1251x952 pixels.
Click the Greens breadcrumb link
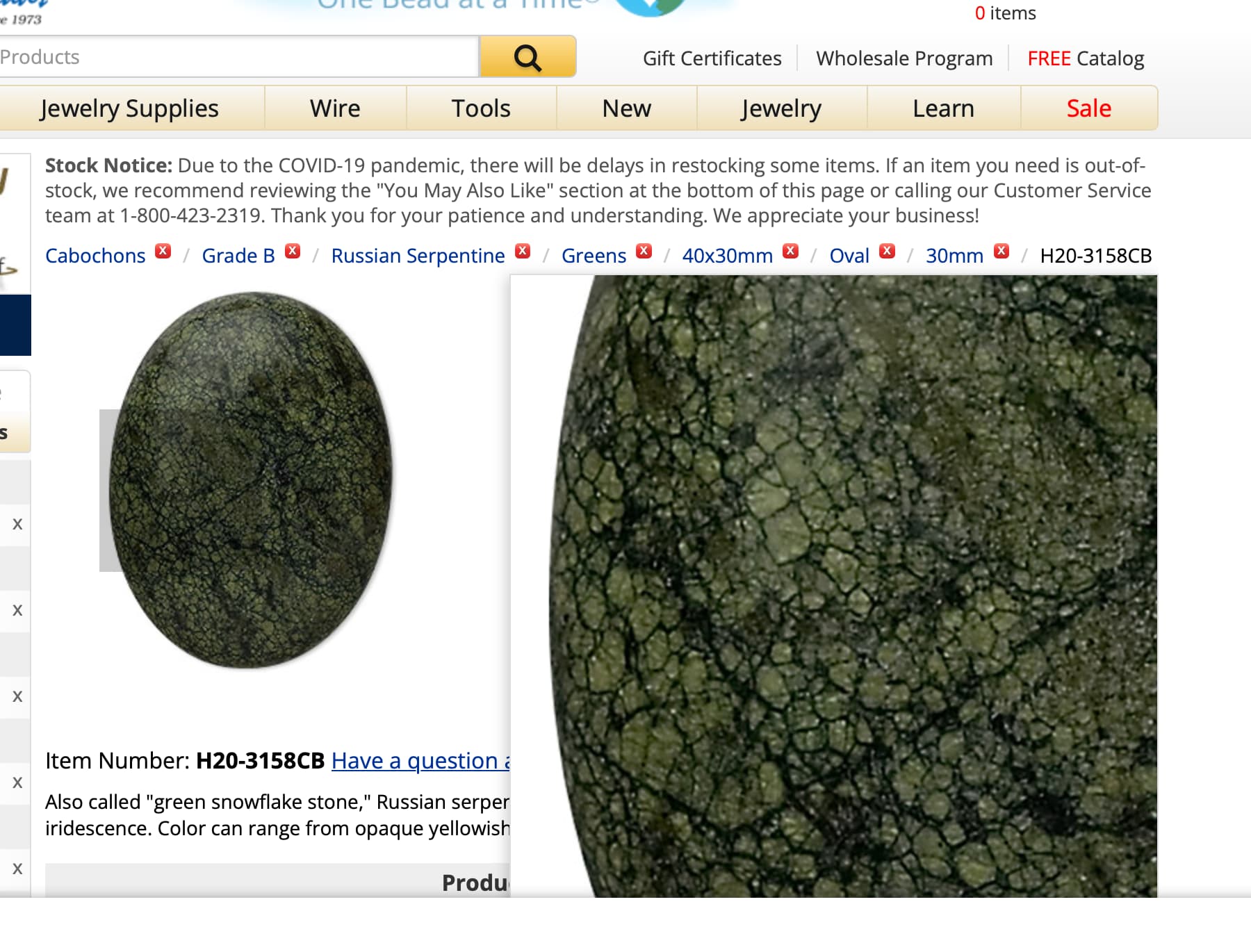(594, 256)
